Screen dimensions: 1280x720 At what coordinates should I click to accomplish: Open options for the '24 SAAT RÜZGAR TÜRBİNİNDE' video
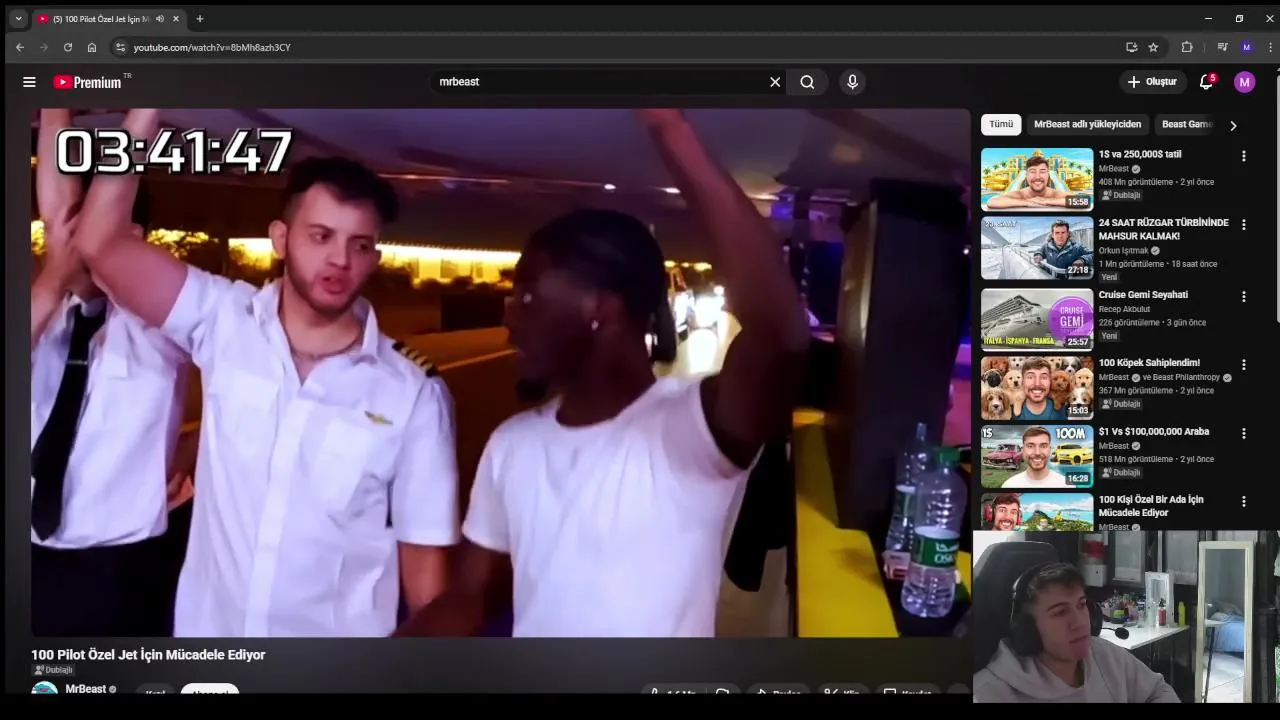point(1244,225)
